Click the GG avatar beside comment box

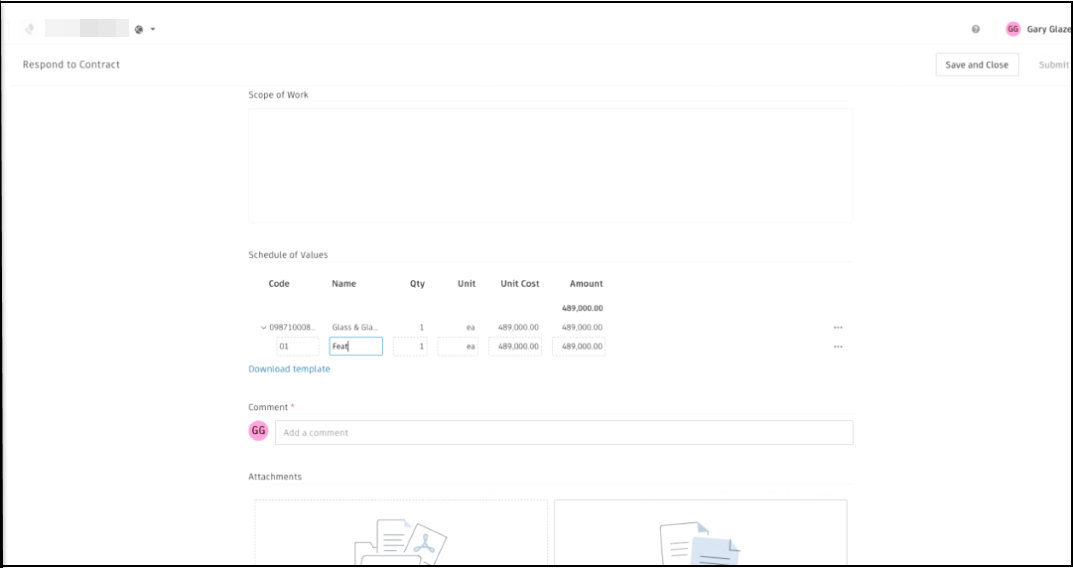point(258,430)
